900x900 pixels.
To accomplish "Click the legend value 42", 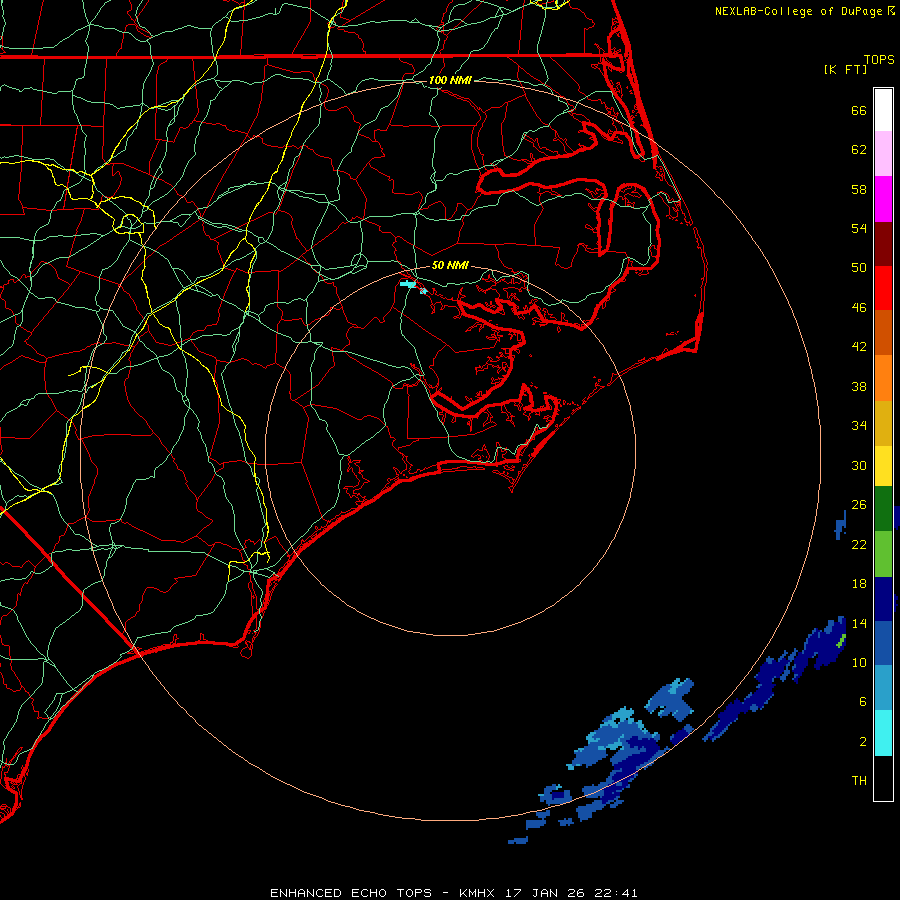I will 859,346.
